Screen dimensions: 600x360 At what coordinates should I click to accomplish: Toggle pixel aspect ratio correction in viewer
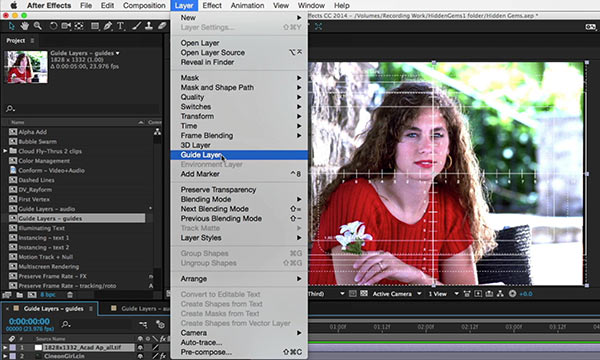tap(466, 294)
